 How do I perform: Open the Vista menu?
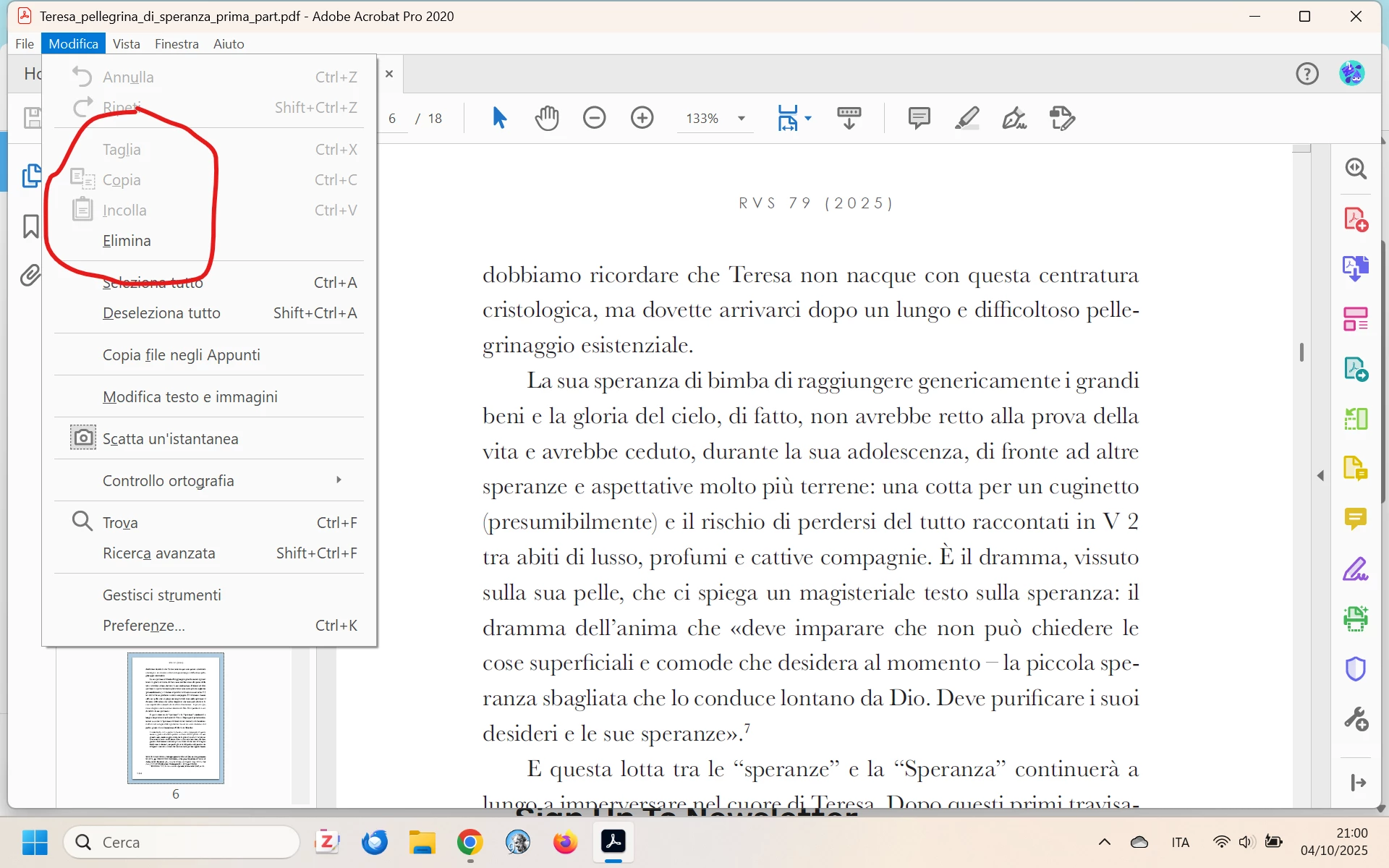point(126,44)
